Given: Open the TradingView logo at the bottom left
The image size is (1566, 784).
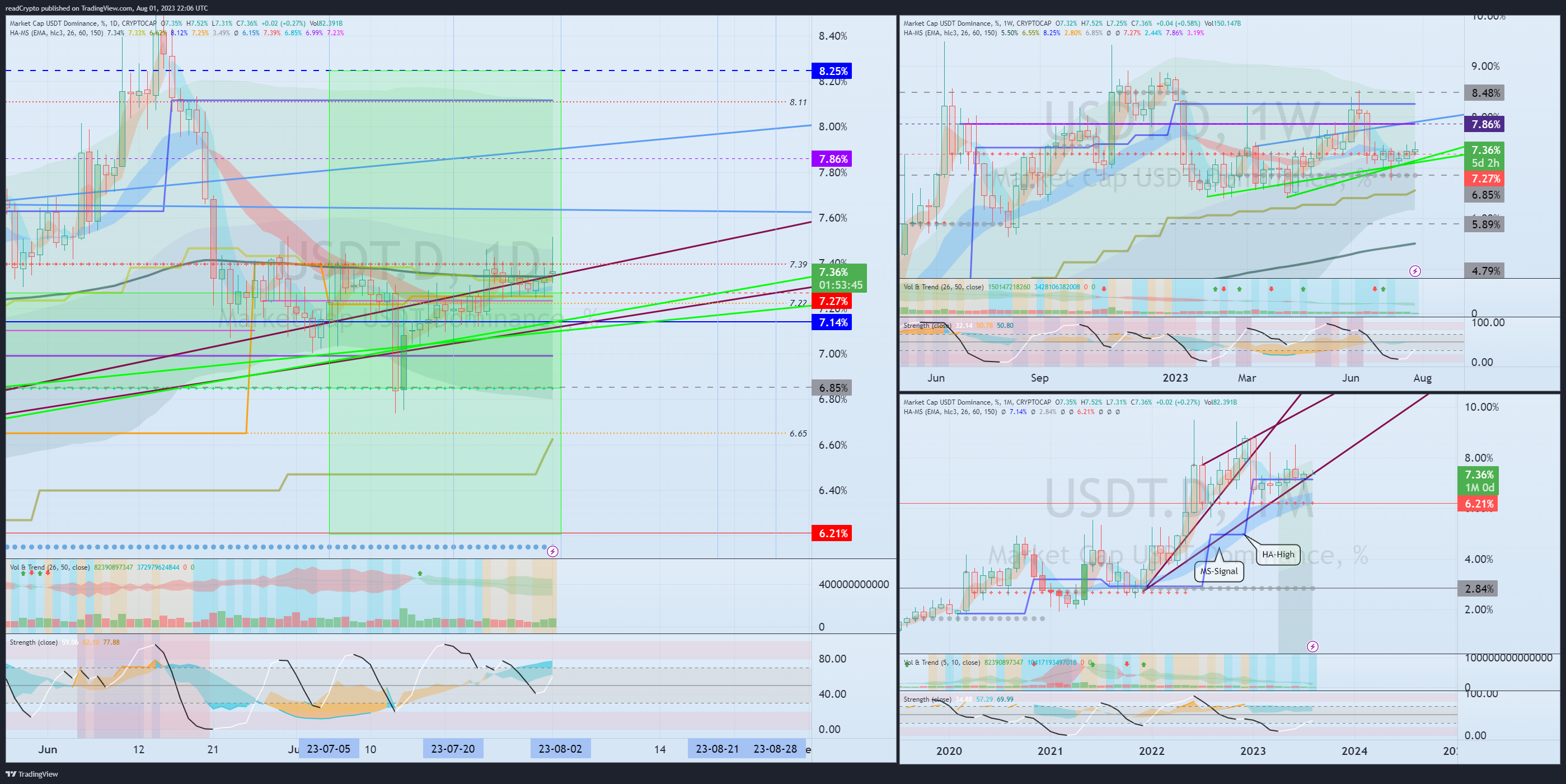Looking at the screenshot, I should tap(31, 774).
